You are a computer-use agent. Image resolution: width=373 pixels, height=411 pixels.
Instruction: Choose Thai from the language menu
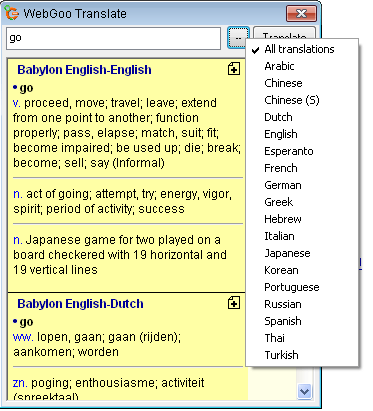tap(302, 338)
